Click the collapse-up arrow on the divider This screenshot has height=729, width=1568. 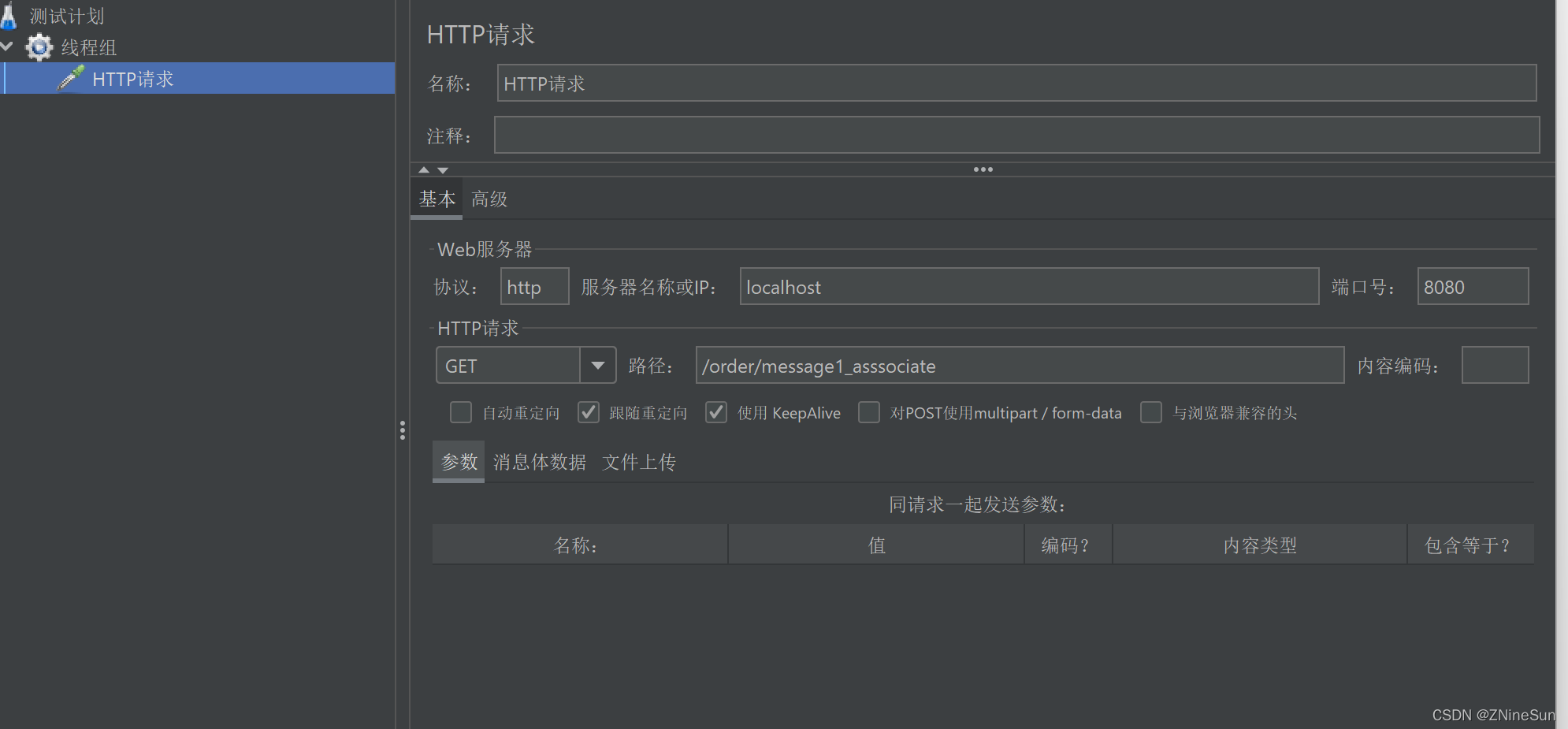click(424, 169)
